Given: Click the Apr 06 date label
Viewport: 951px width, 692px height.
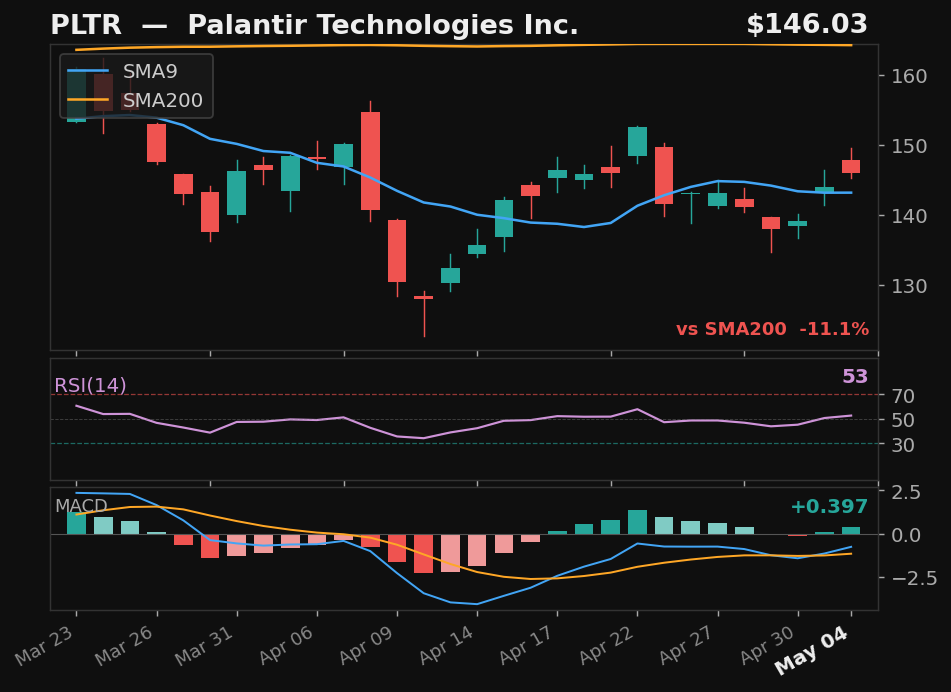Looking at the screenshot, I should (286, 645).
